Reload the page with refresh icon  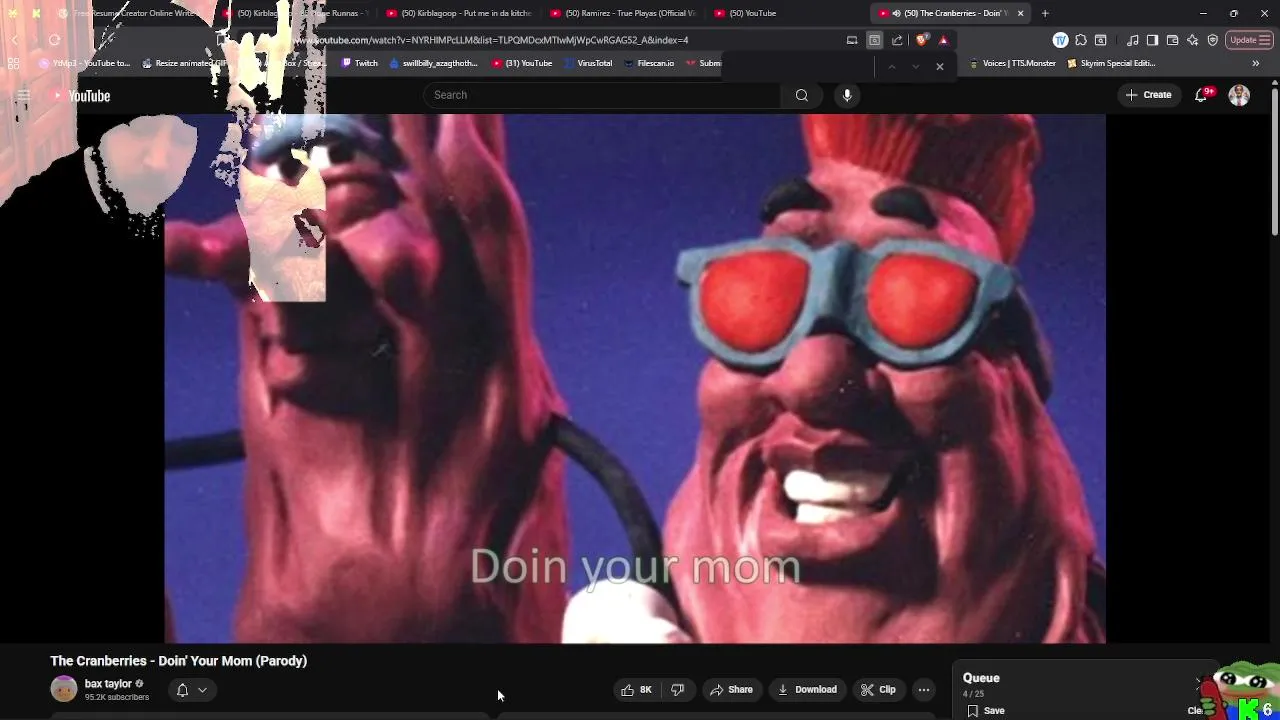pos(54,40)
